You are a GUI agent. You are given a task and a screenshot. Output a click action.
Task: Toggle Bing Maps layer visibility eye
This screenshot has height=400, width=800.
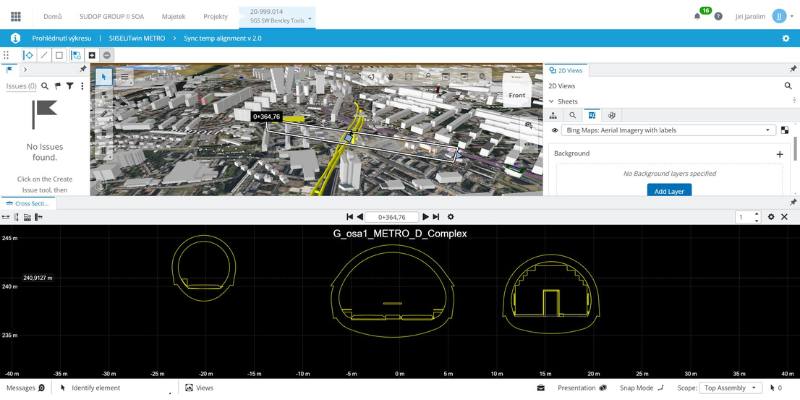555,130
